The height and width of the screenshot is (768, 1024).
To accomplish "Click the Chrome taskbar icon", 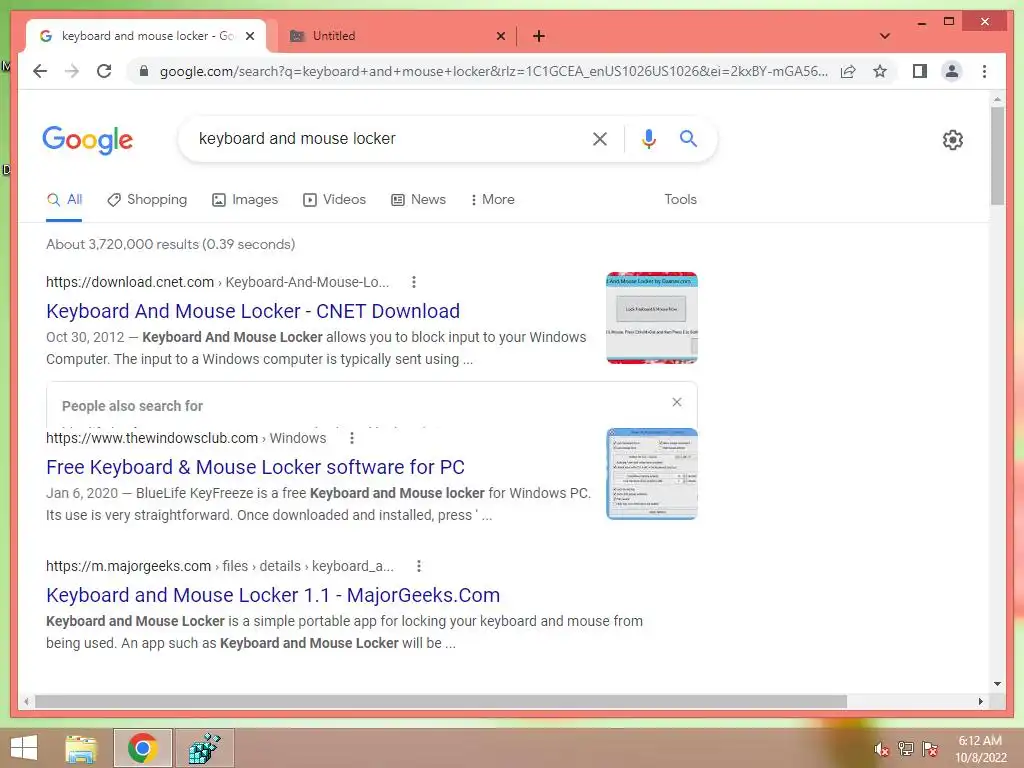I will tap(142, 748).
